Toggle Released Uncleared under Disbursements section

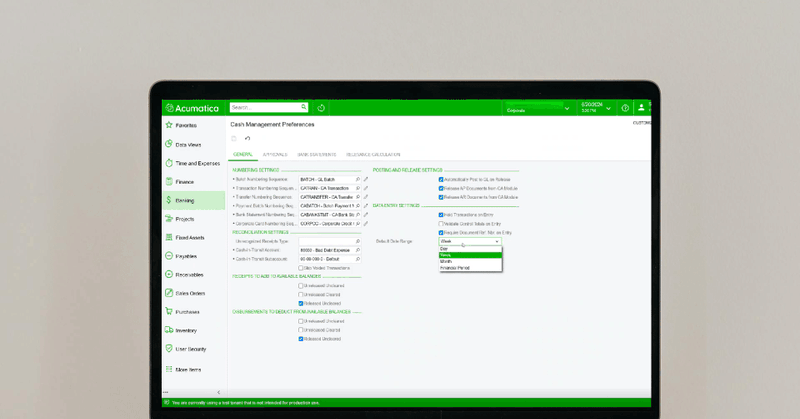pos(301,339)
